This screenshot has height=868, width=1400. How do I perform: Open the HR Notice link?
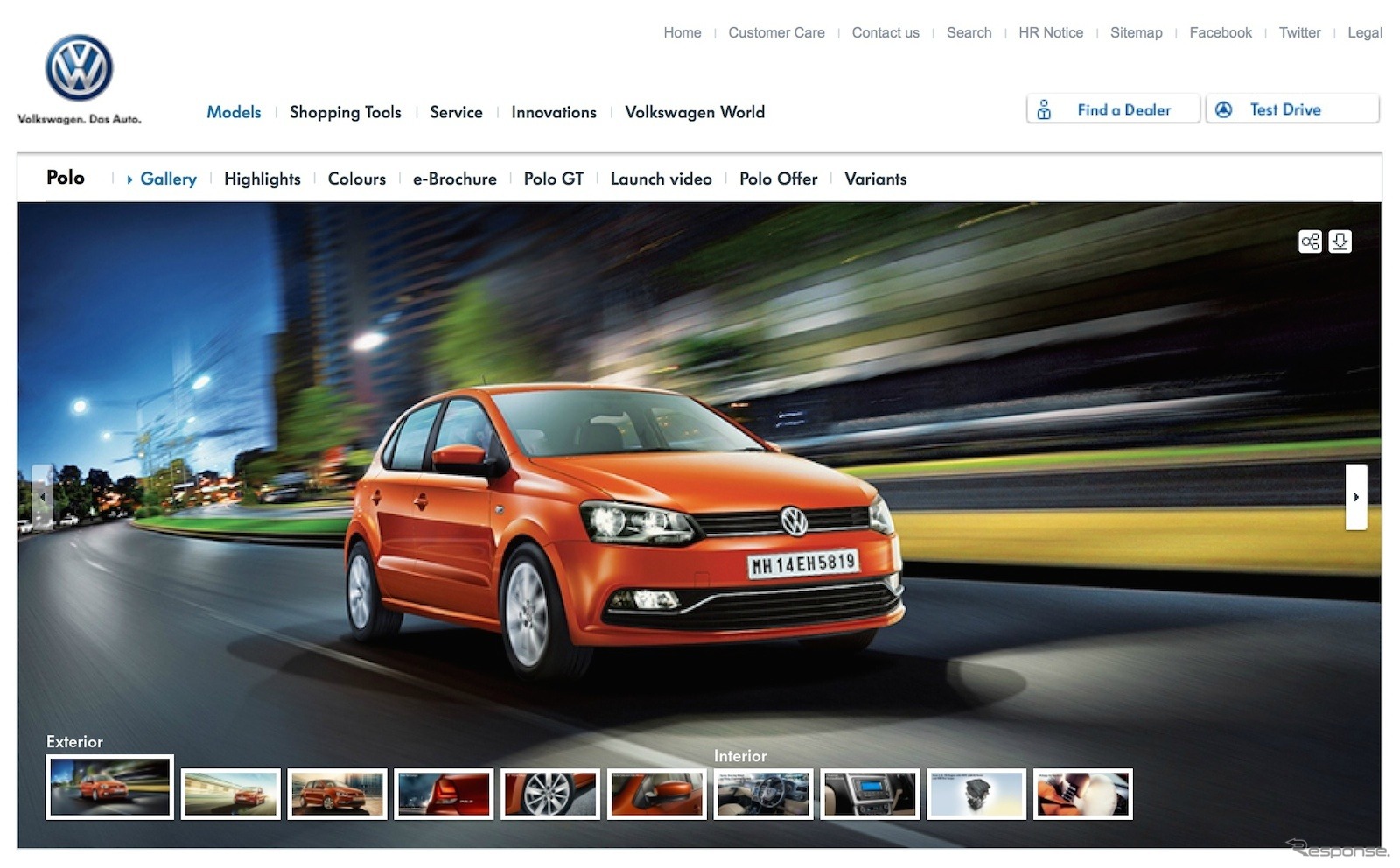pos(1050,32)
